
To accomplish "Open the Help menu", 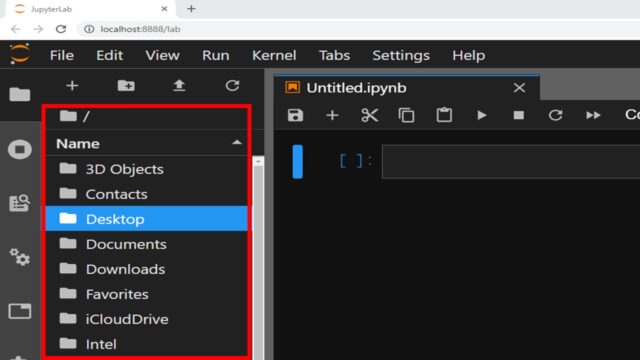I will coord(469,55).
